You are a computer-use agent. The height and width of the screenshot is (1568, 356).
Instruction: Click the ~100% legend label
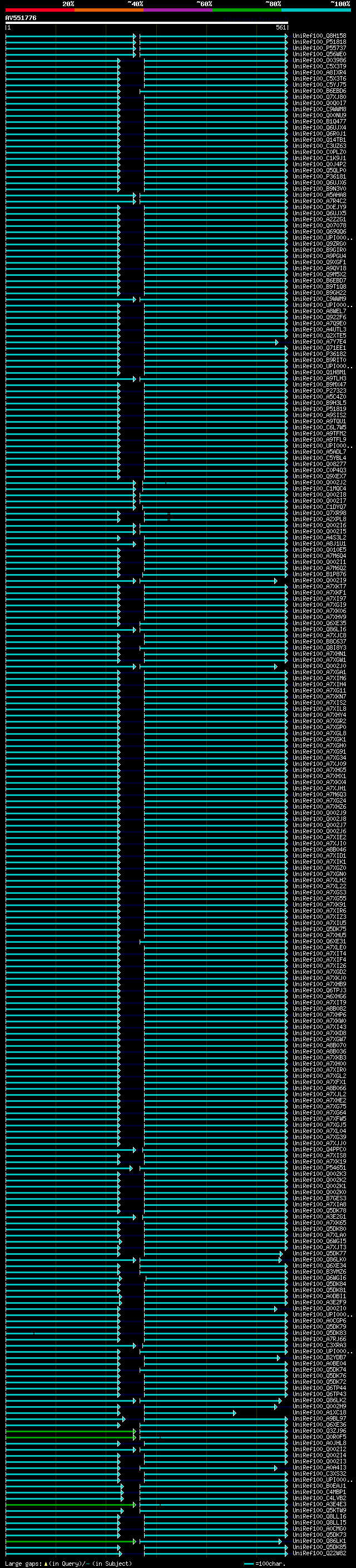(340, 4)
